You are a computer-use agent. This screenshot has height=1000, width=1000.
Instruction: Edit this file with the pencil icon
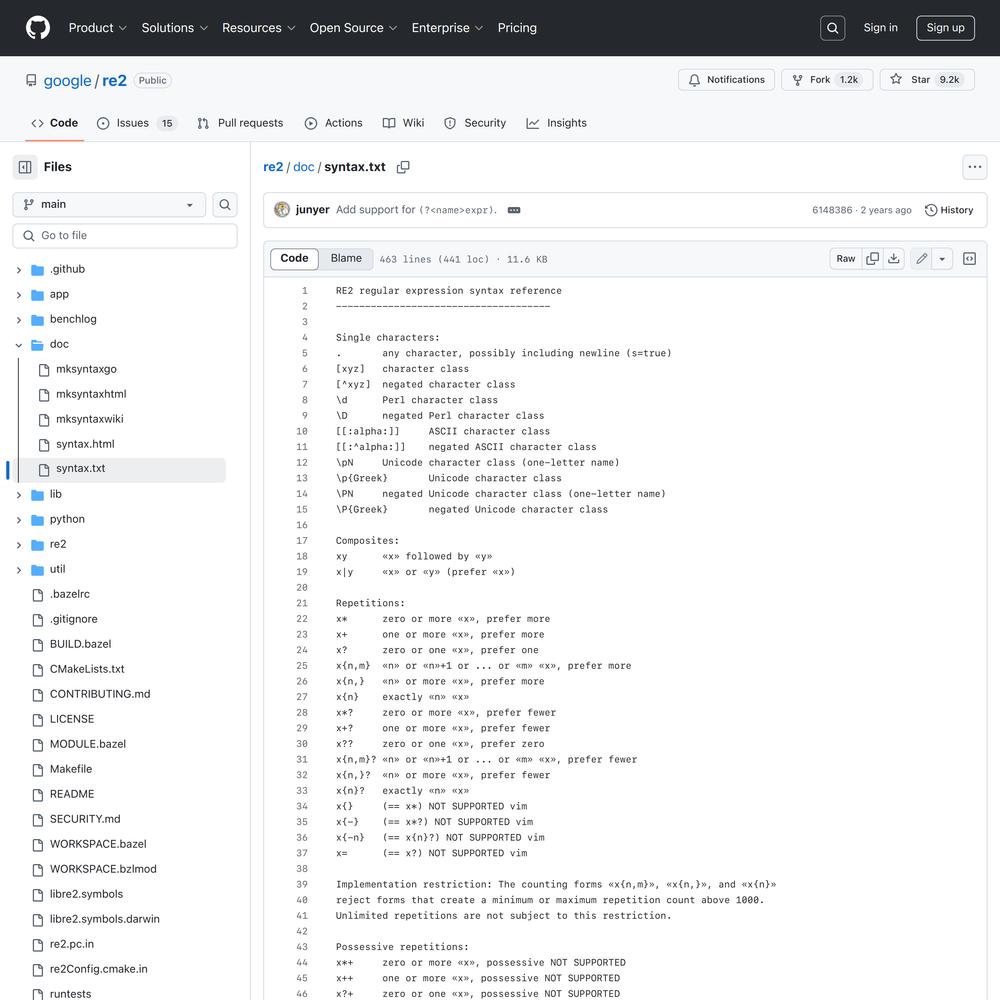coord(922,258)
